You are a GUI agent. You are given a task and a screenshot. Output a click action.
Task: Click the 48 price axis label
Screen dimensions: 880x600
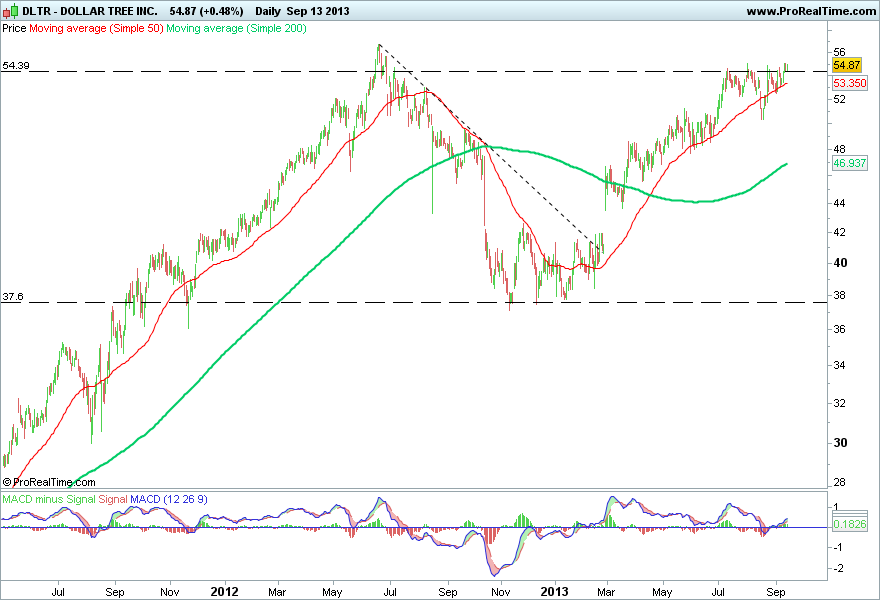tap(840, 149)
